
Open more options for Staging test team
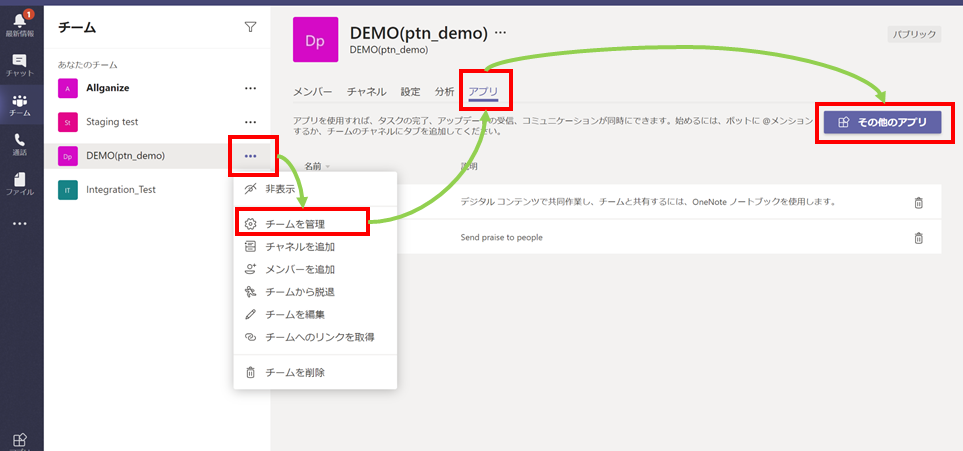(x=250, y=122)
